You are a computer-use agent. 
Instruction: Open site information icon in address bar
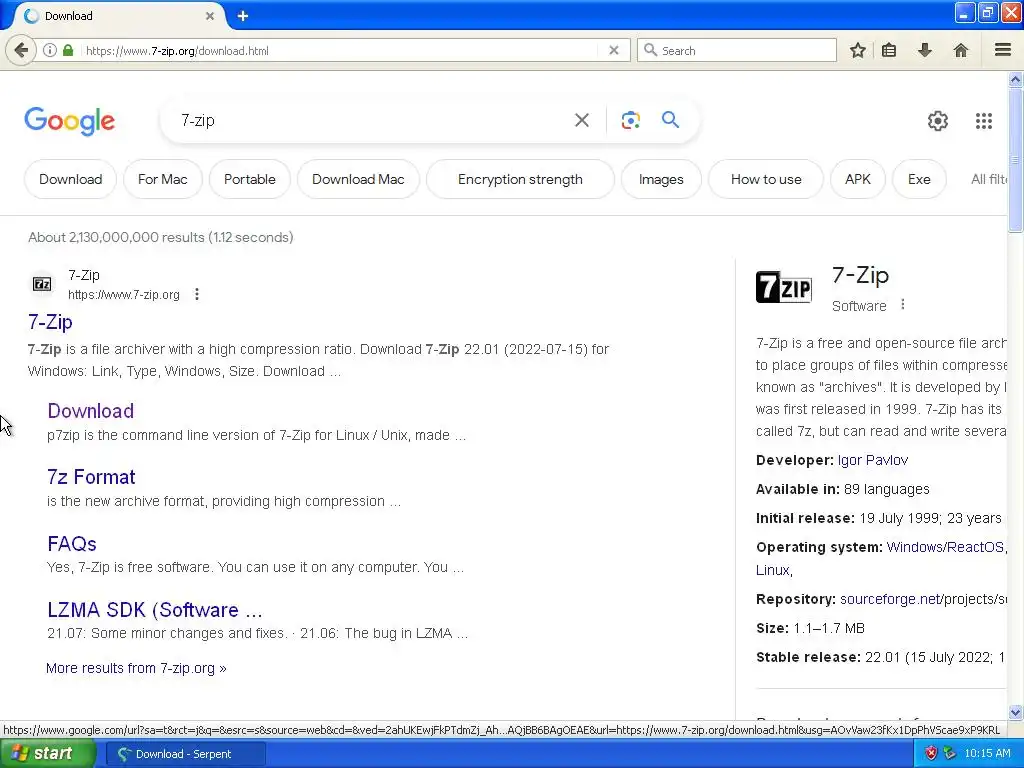pyautogui.click(x=50, y=50)
